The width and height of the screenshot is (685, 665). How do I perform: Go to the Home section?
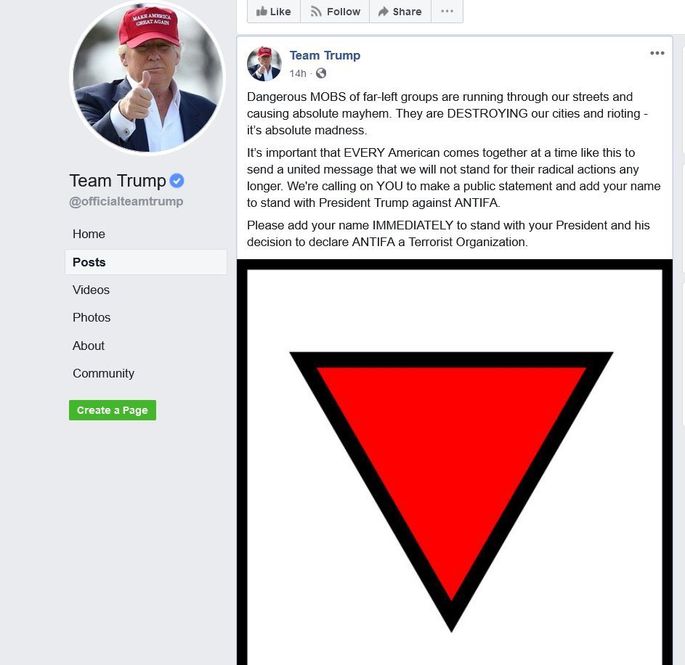[89, 234]
